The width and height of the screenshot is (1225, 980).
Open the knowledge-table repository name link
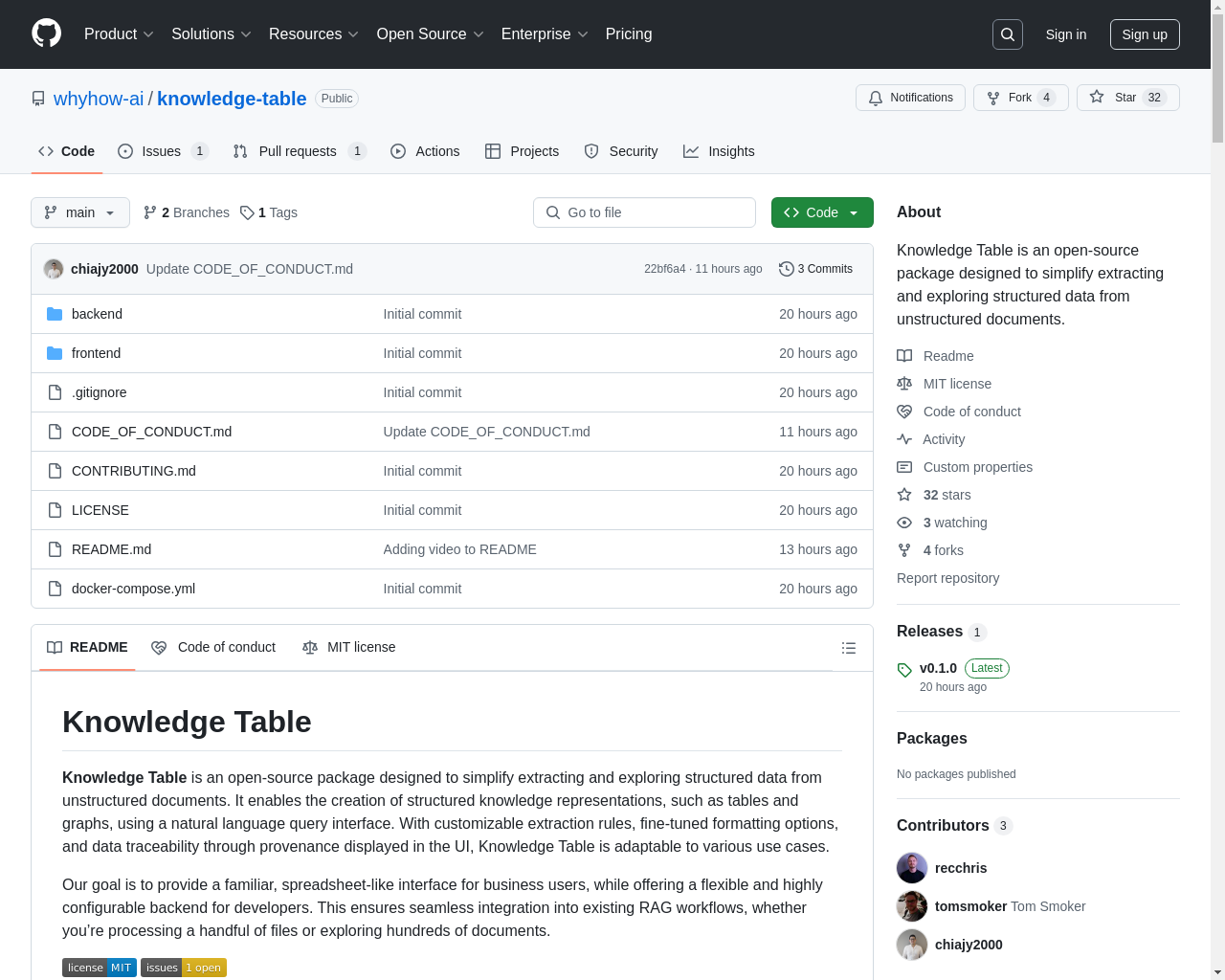coord(232,99)
